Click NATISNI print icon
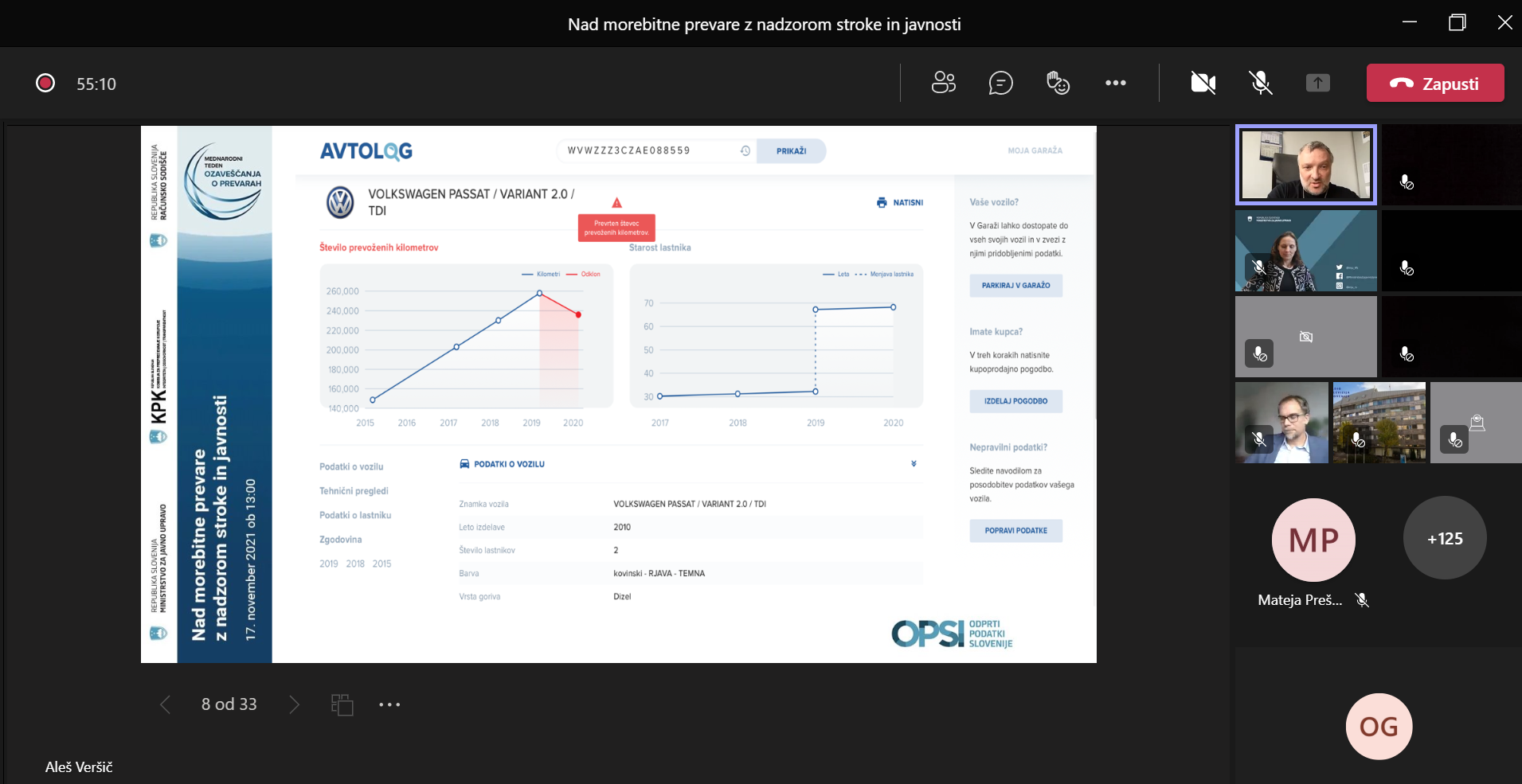The image size is (1522, 784). tap(882, 203)
